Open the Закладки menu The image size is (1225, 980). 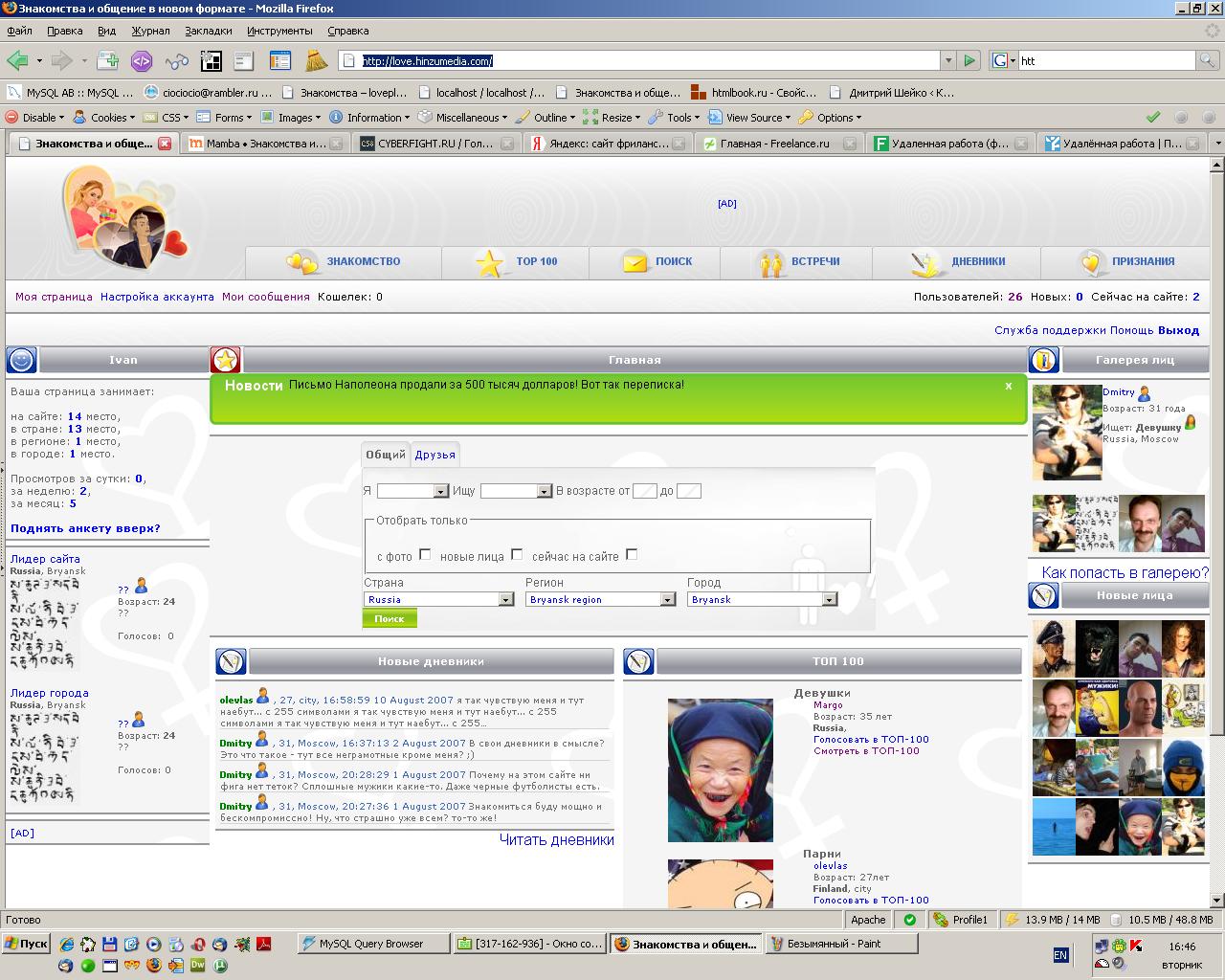pos(209,31)
